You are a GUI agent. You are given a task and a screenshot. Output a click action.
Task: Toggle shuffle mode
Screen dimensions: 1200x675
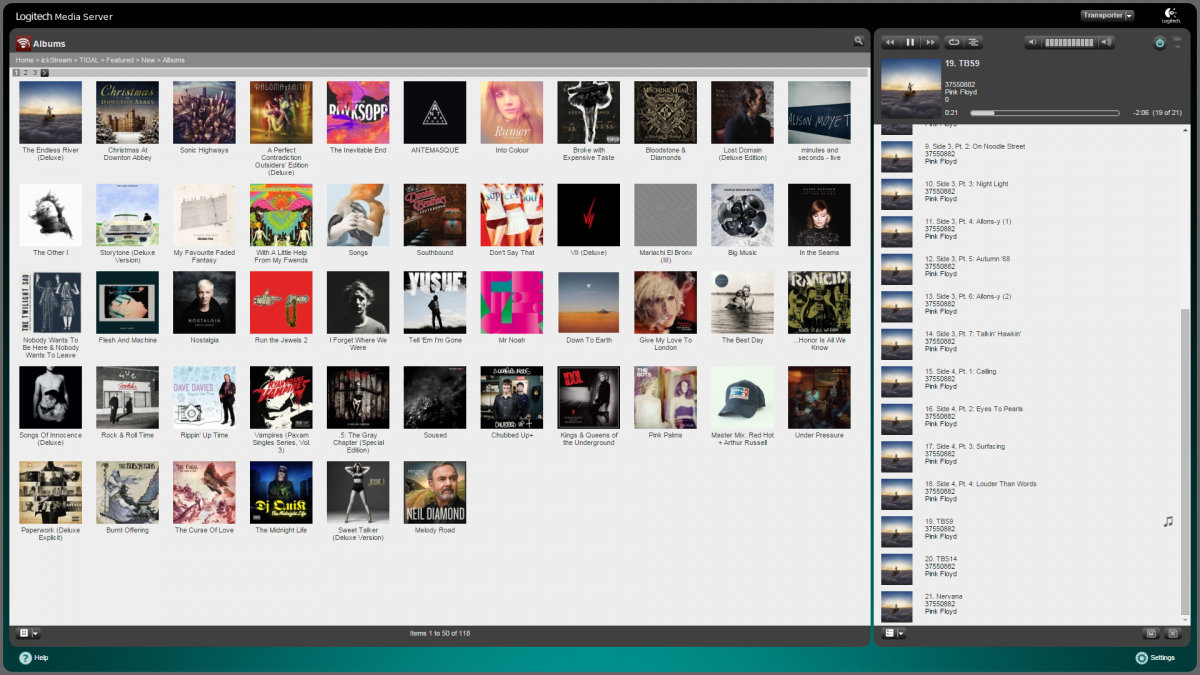(973, 42)
